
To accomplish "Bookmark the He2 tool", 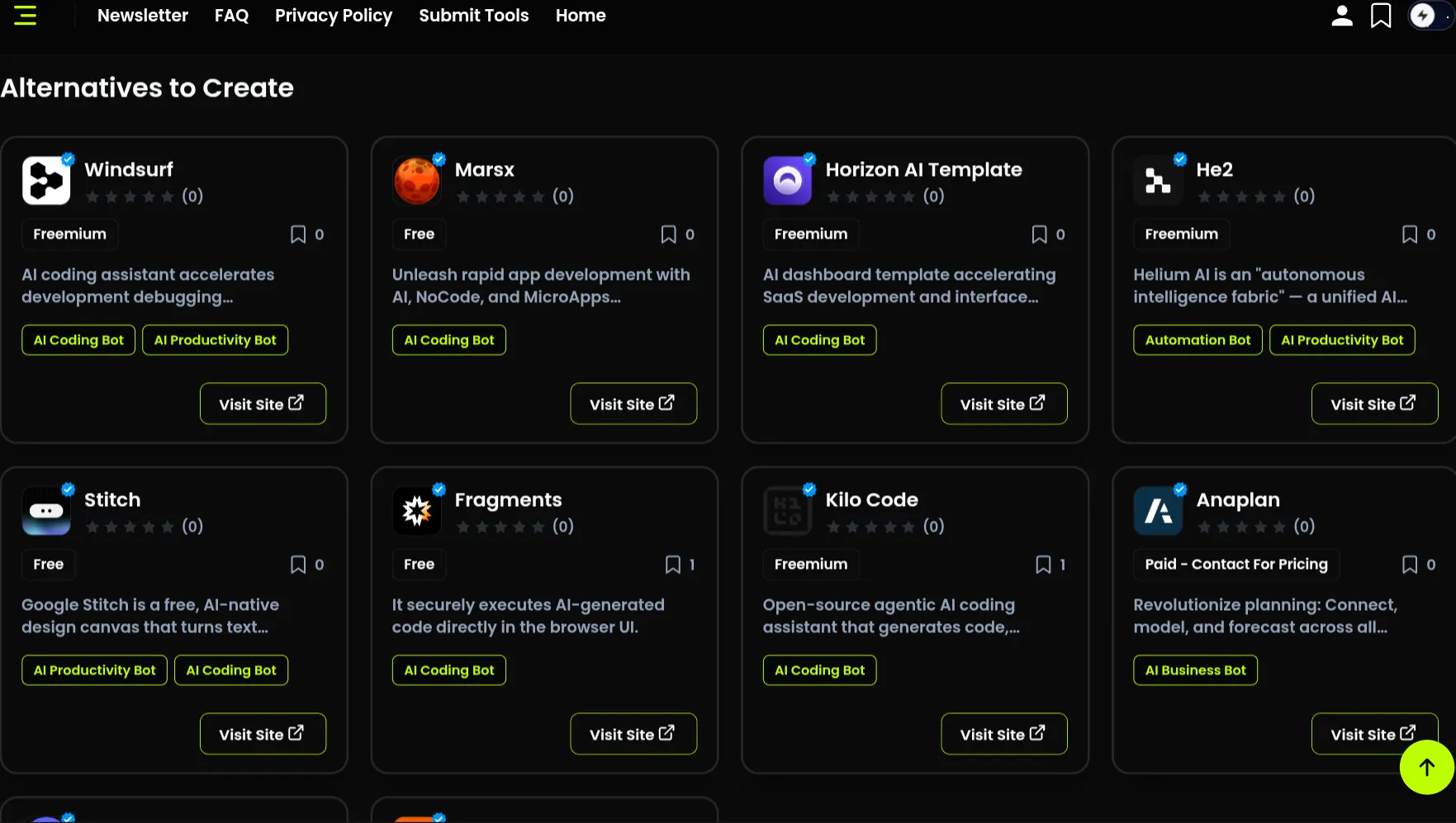I will point(1410,234).
